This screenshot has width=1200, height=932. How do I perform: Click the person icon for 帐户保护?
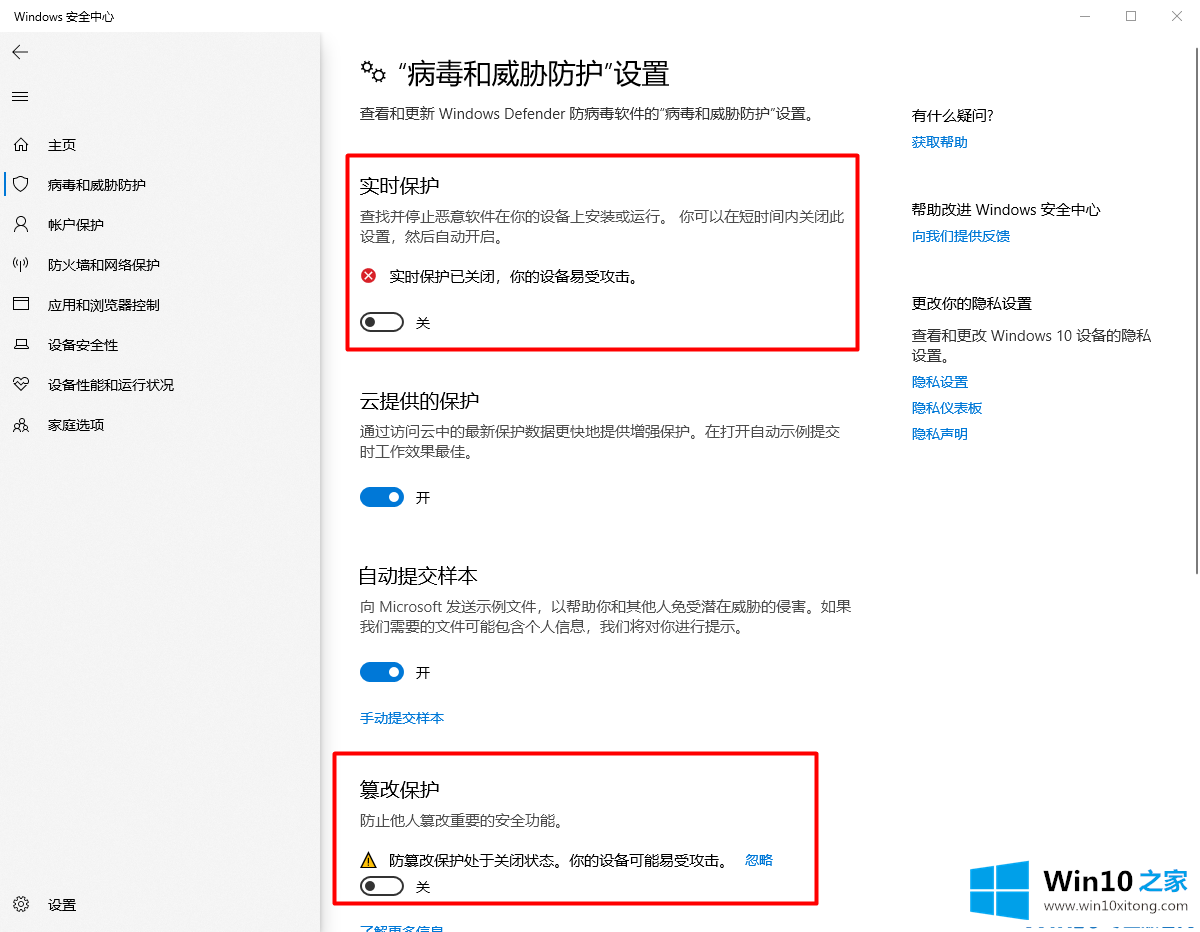point(21,225)
